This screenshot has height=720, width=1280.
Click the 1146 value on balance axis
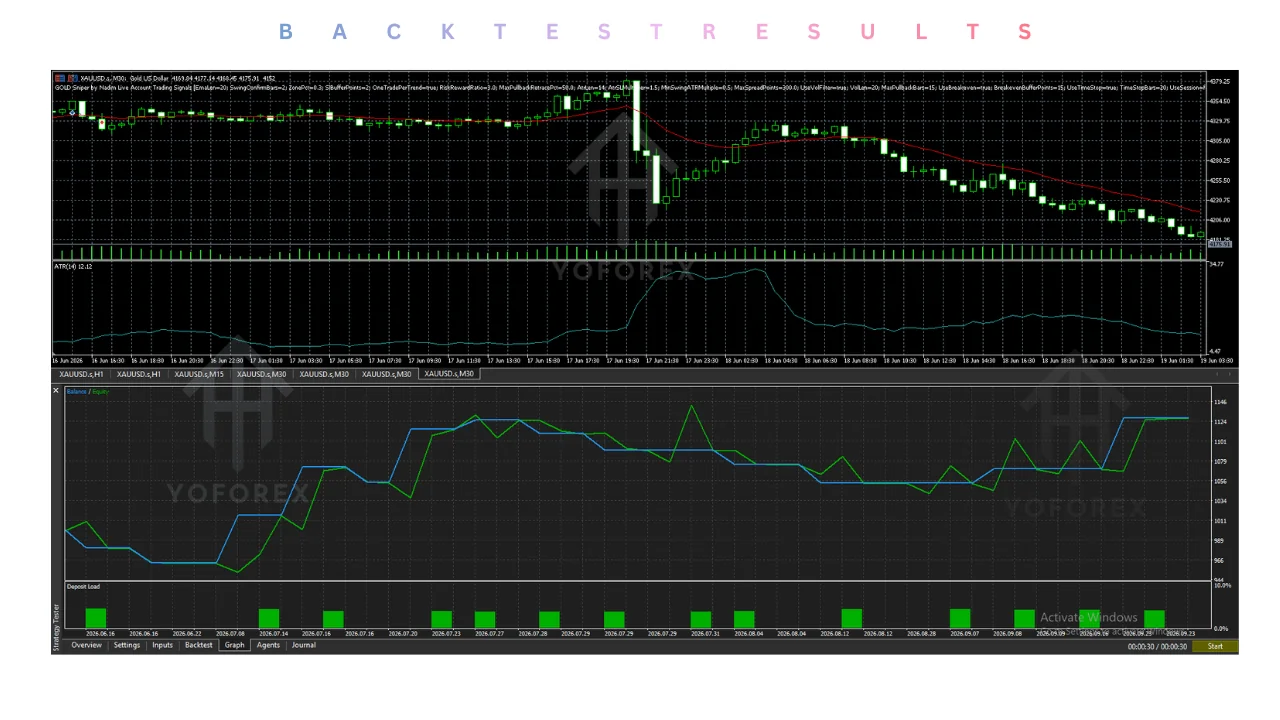[x=1219, y=402]
